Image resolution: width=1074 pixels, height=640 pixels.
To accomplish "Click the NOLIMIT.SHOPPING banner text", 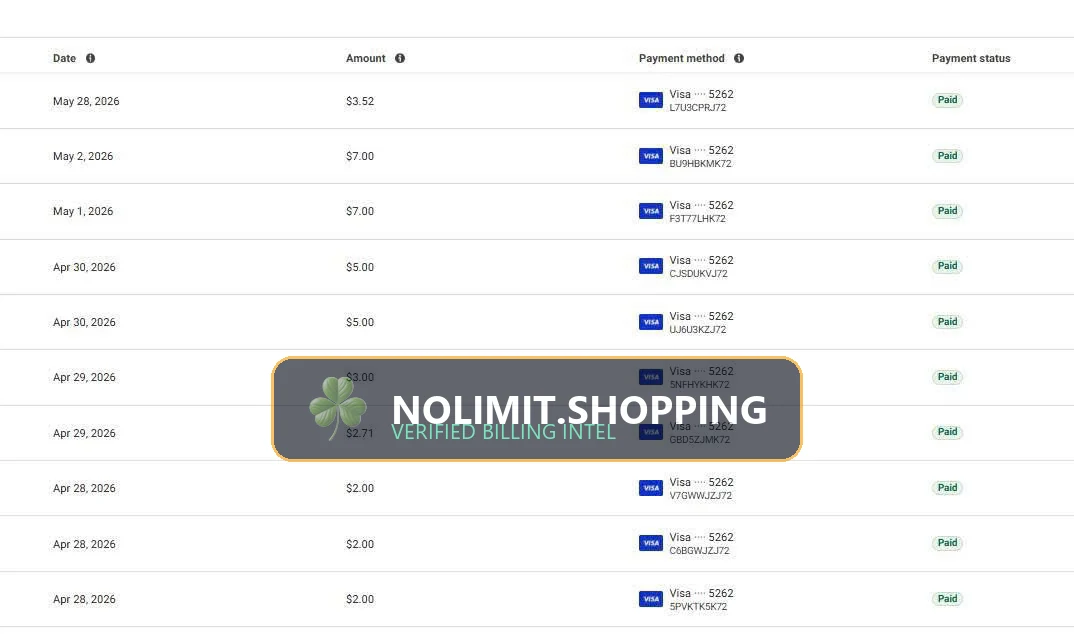I will click(x=579, y=409).
